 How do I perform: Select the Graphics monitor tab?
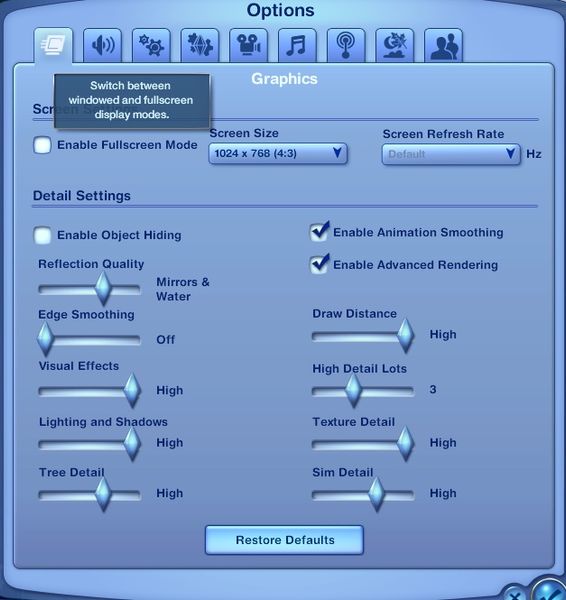click(53, 45)
